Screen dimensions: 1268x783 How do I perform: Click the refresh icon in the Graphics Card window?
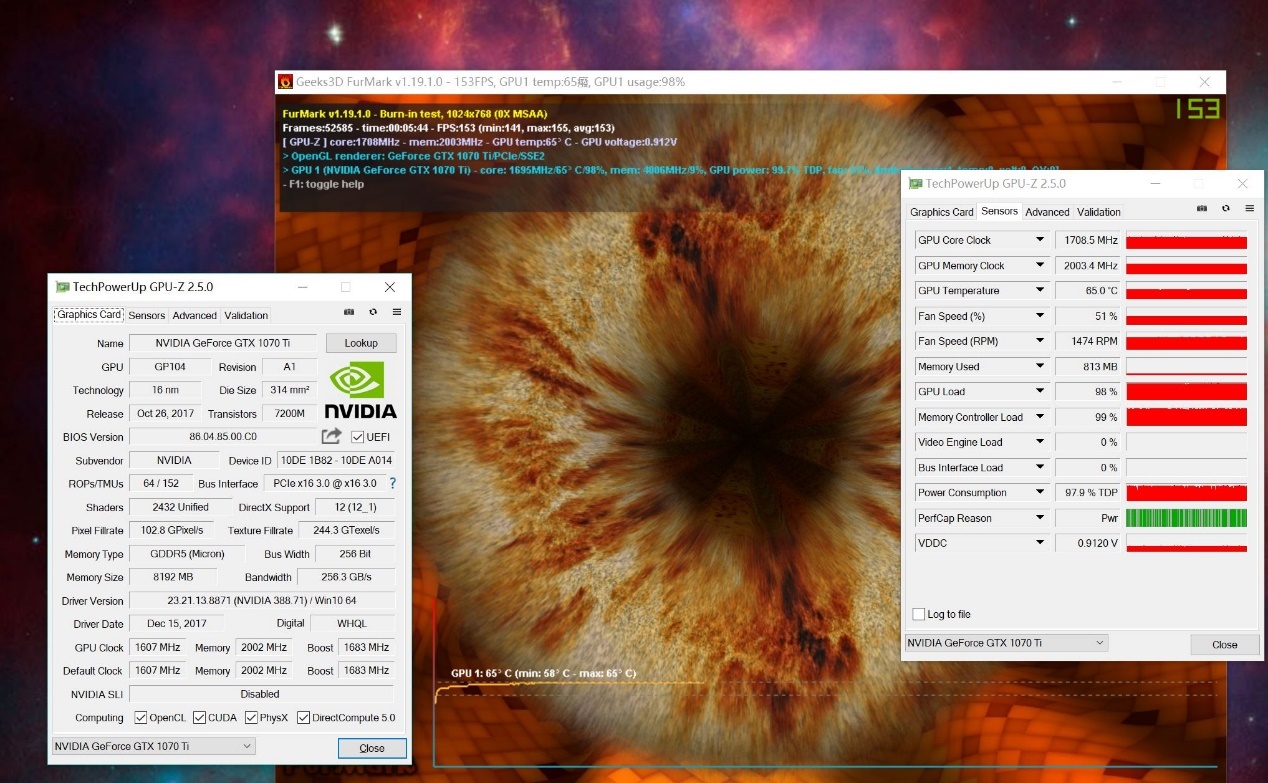pyautogui.click(x=373, y=313)
